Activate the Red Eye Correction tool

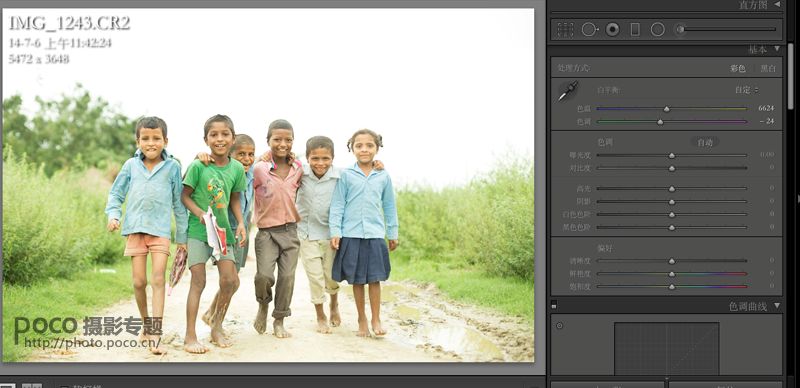(x=612, y=30)
